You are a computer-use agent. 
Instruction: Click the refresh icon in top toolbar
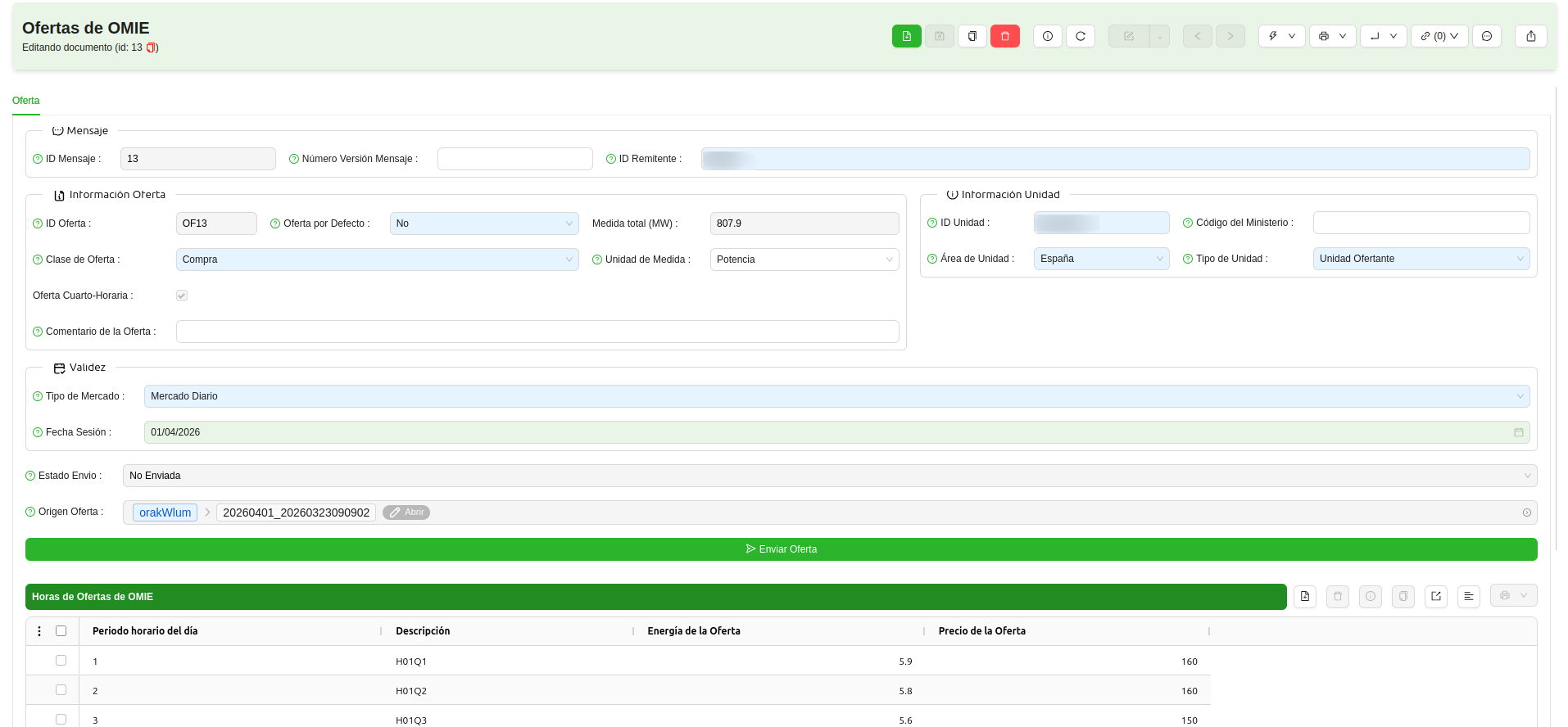pyautogui.click(x=1080, y=36)
